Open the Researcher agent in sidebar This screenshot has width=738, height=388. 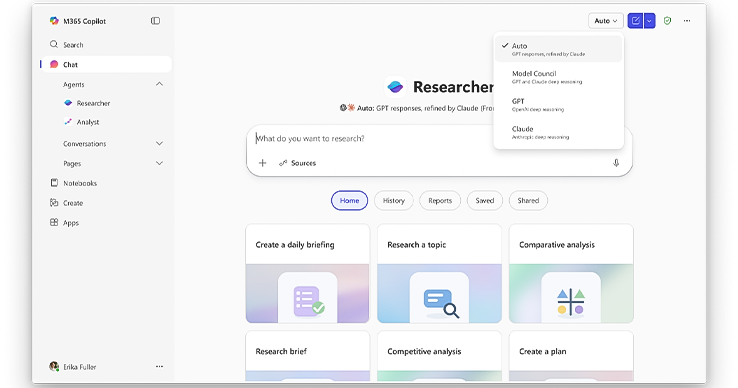(x=87, y=103)
